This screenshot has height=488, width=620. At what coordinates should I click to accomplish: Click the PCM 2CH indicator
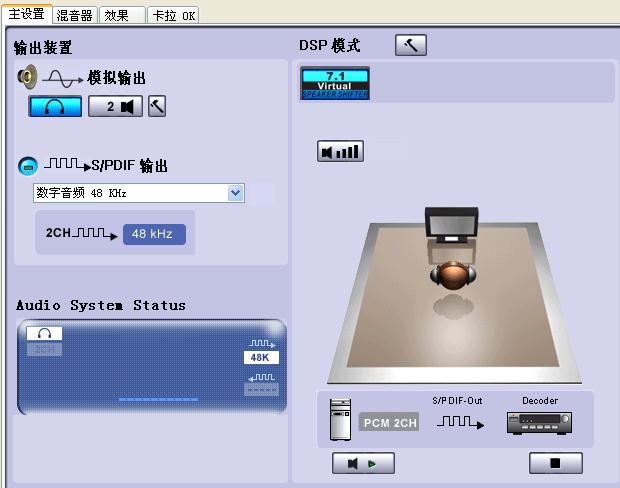pos(389,423)
